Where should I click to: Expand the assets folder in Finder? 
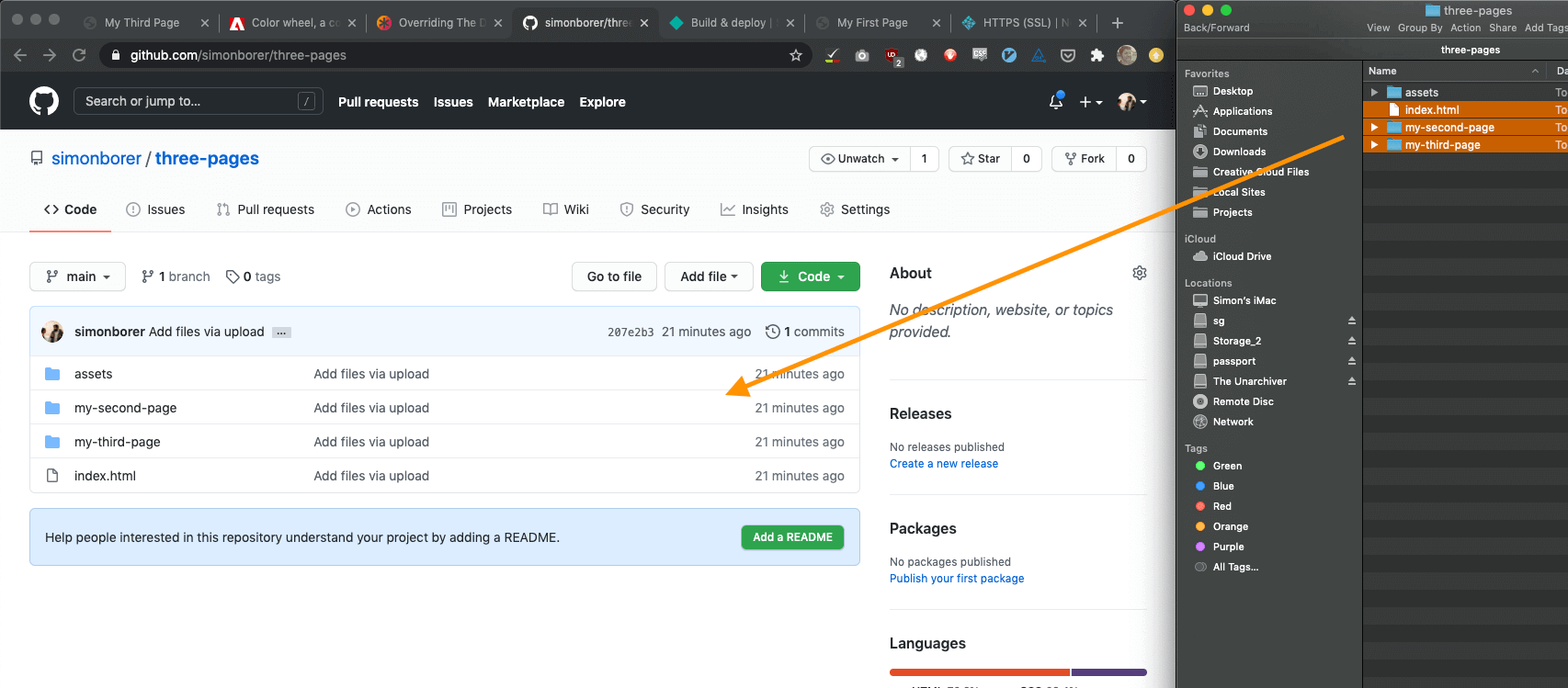(1374, 92)
